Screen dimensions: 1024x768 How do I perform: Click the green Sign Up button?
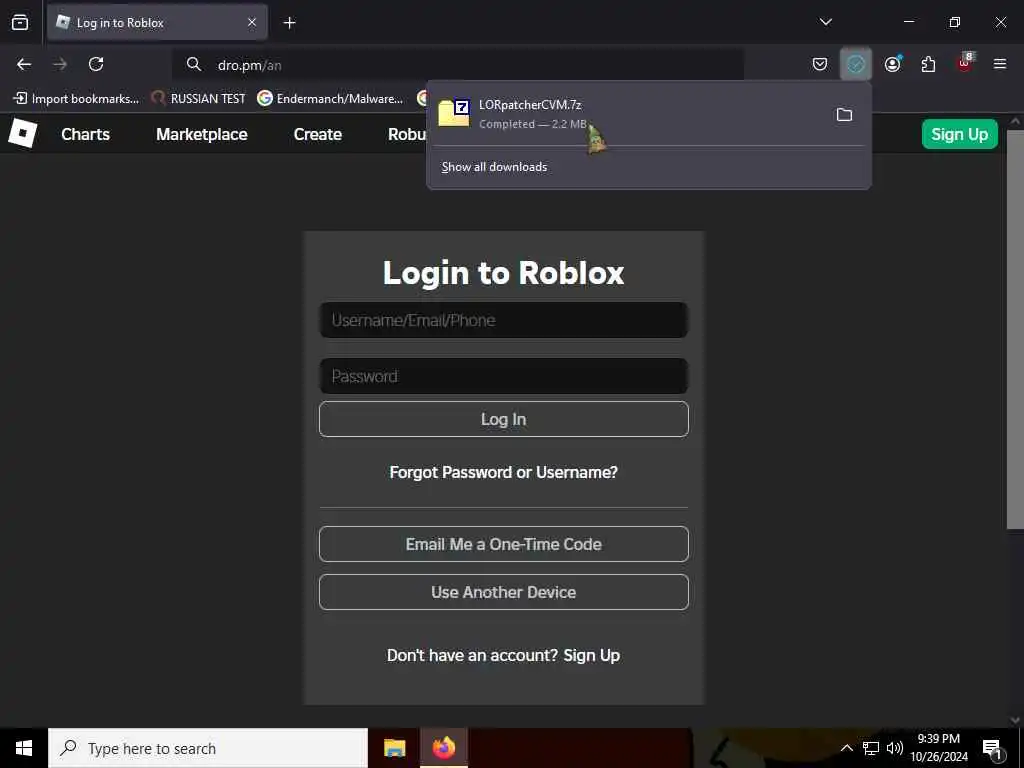pos(959,134)
